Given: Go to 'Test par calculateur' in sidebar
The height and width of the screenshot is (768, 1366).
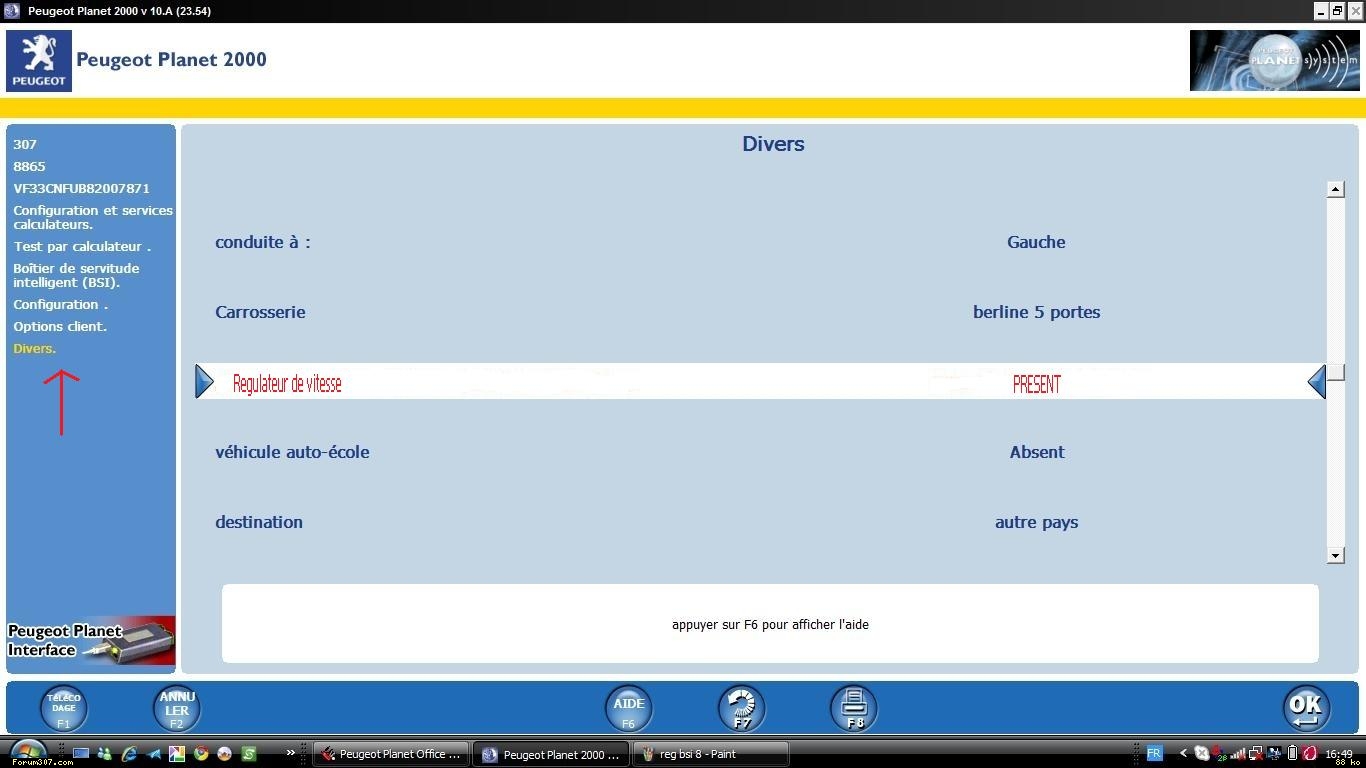Looking at the screenshot, I should [x=81, y=246].
